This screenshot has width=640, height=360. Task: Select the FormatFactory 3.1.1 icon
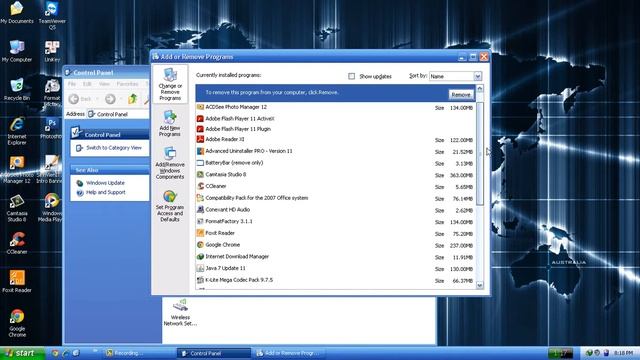pyautogui.click(x=200, y=221)
